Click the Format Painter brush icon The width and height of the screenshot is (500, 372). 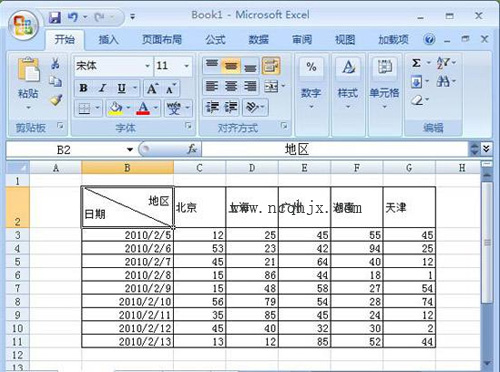pyautogui.click(x=56, y=100)
